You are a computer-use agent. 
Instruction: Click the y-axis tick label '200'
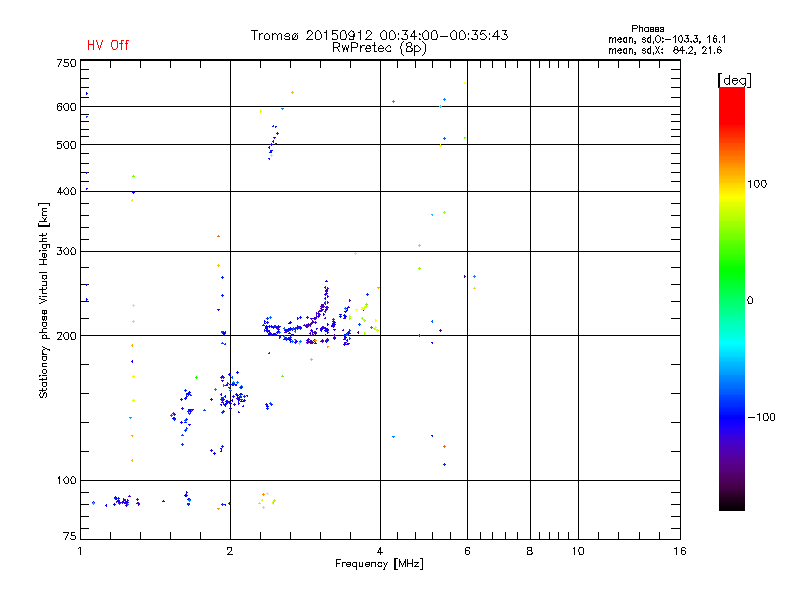coord(66,336)
